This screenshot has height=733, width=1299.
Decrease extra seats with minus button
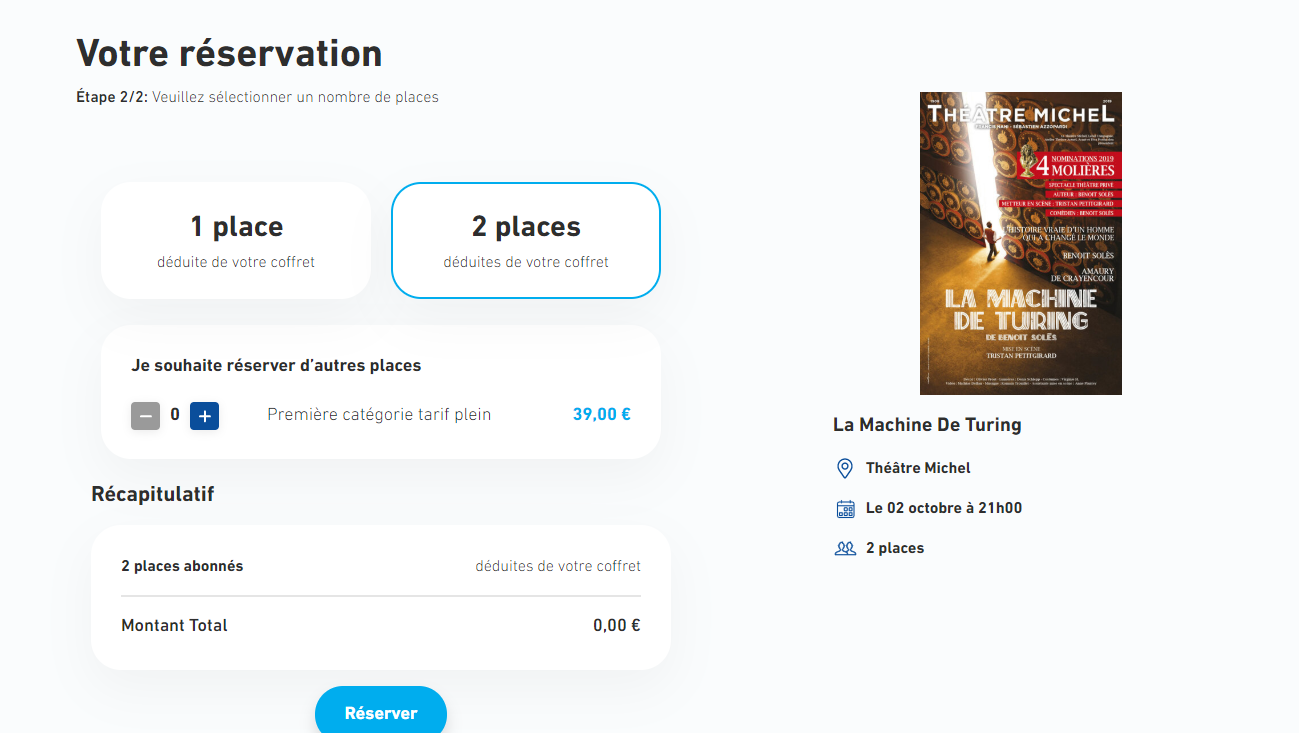point(145,415)
